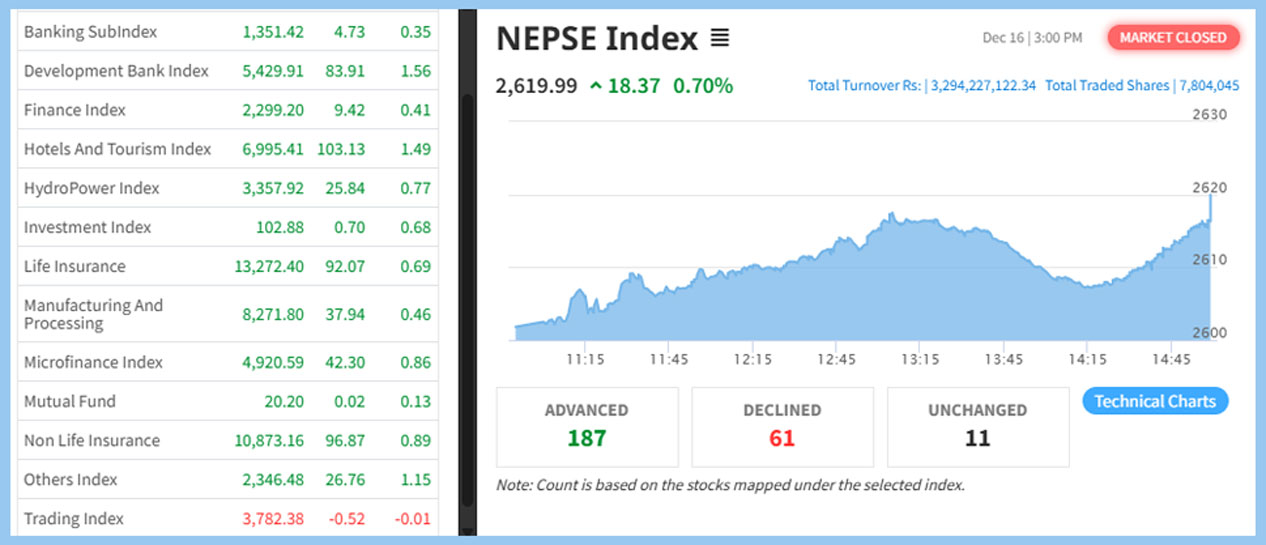Screen dimensions: 1266x545
Task: Choose Hotels And Tourism Index
Action: coord(117,149)
